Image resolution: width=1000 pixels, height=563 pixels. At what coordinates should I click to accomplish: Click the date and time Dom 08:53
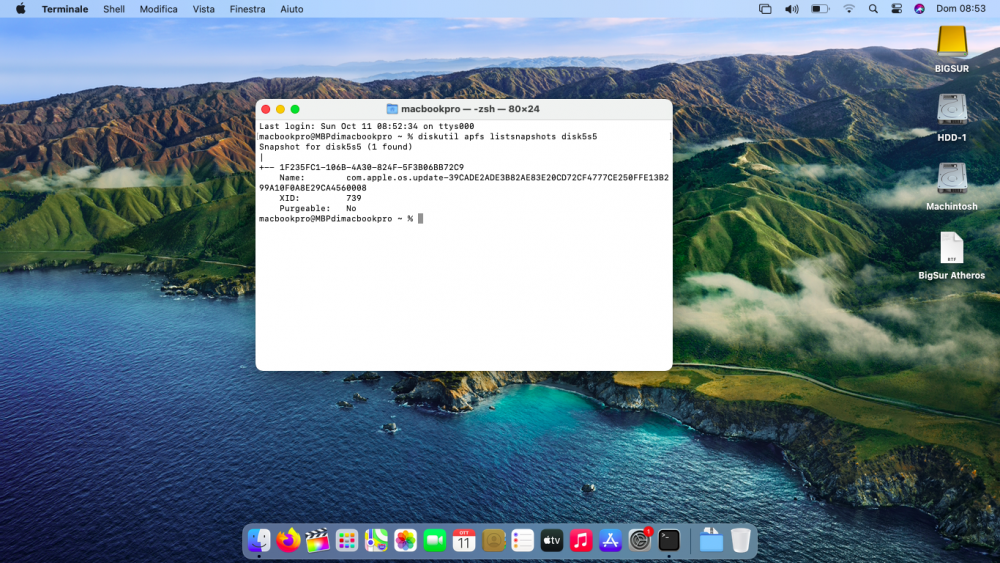point(960,9)
